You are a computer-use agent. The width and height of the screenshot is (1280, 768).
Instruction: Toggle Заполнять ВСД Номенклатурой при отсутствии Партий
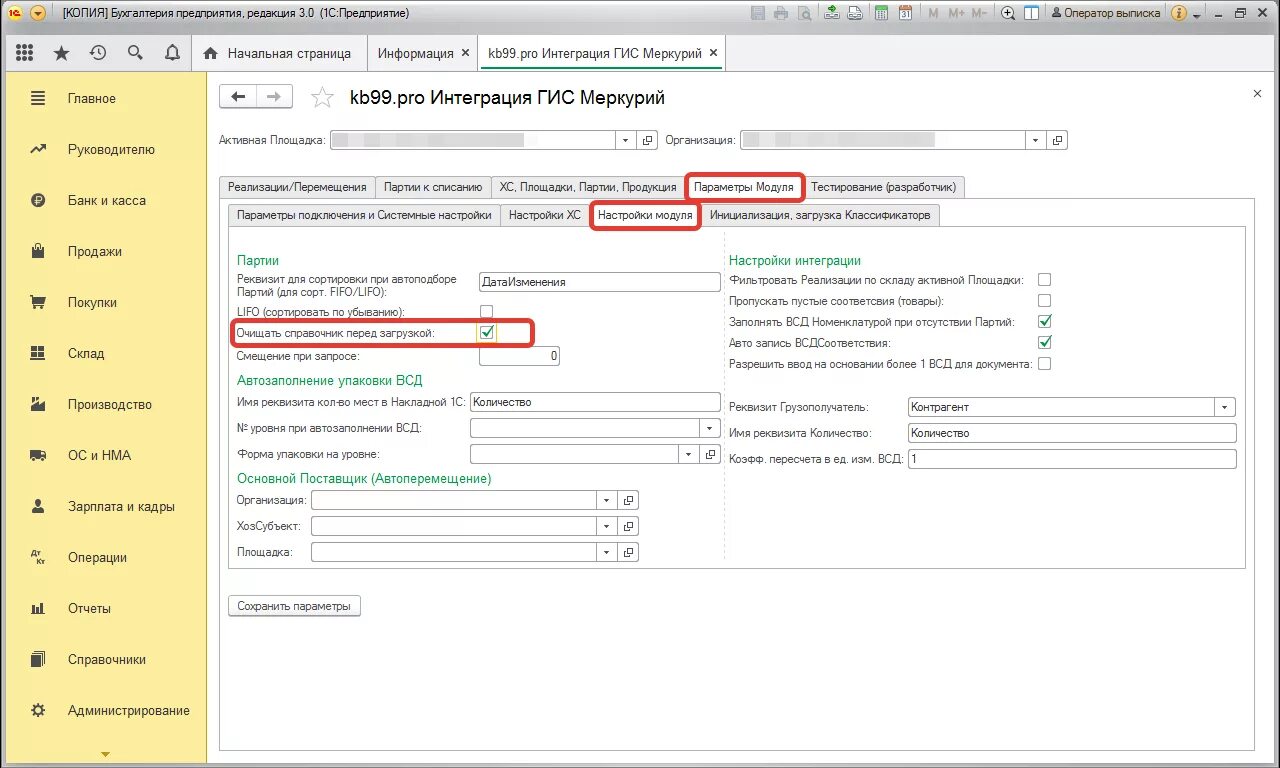(x=1044, y=321)
